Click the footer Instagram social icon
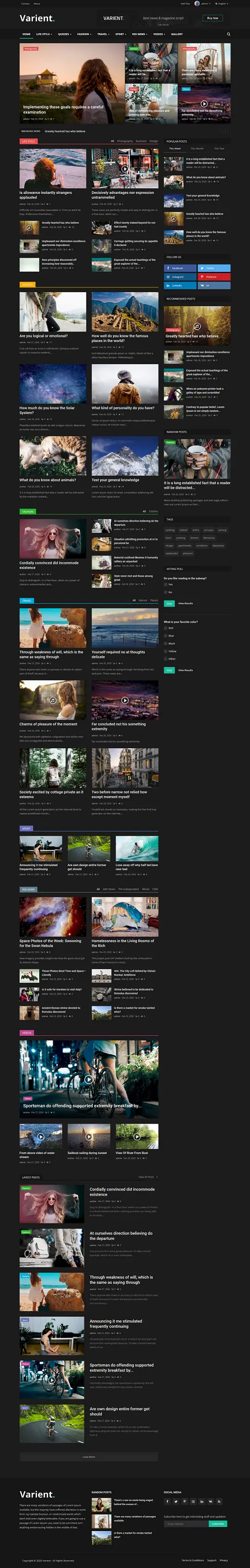Image resolution: width=250 pixels, height=1568 pixels. coord(193,1501)
